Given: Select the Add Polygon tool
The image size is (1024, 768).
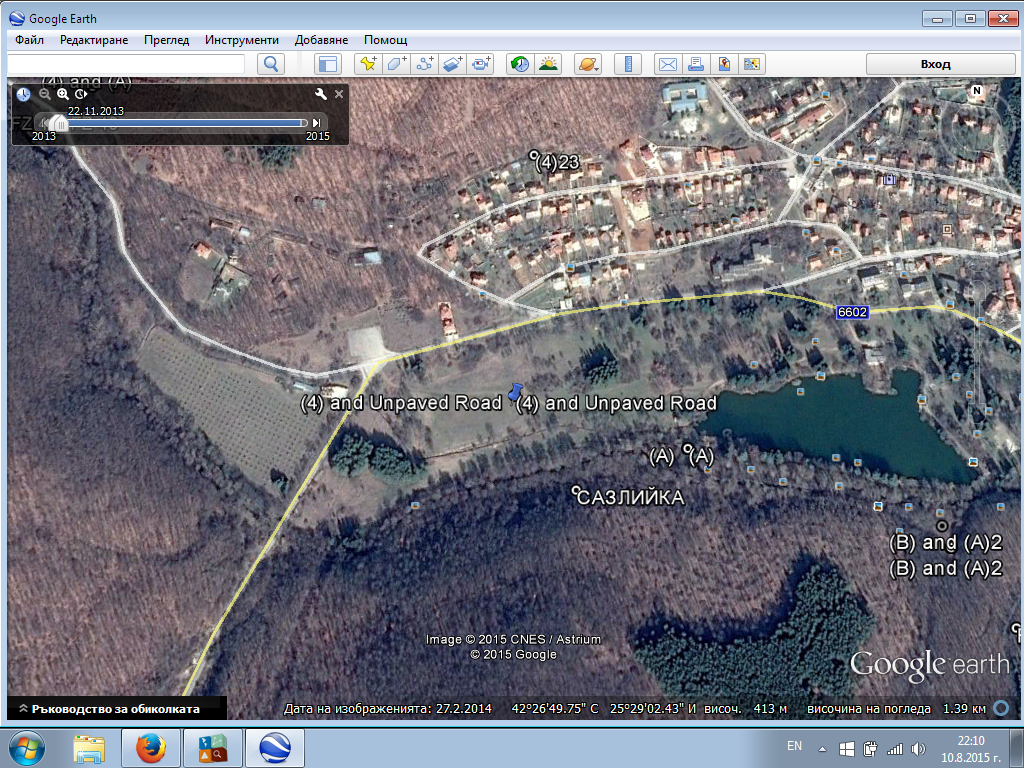Looking at the screenshot, I should (396, 64).
